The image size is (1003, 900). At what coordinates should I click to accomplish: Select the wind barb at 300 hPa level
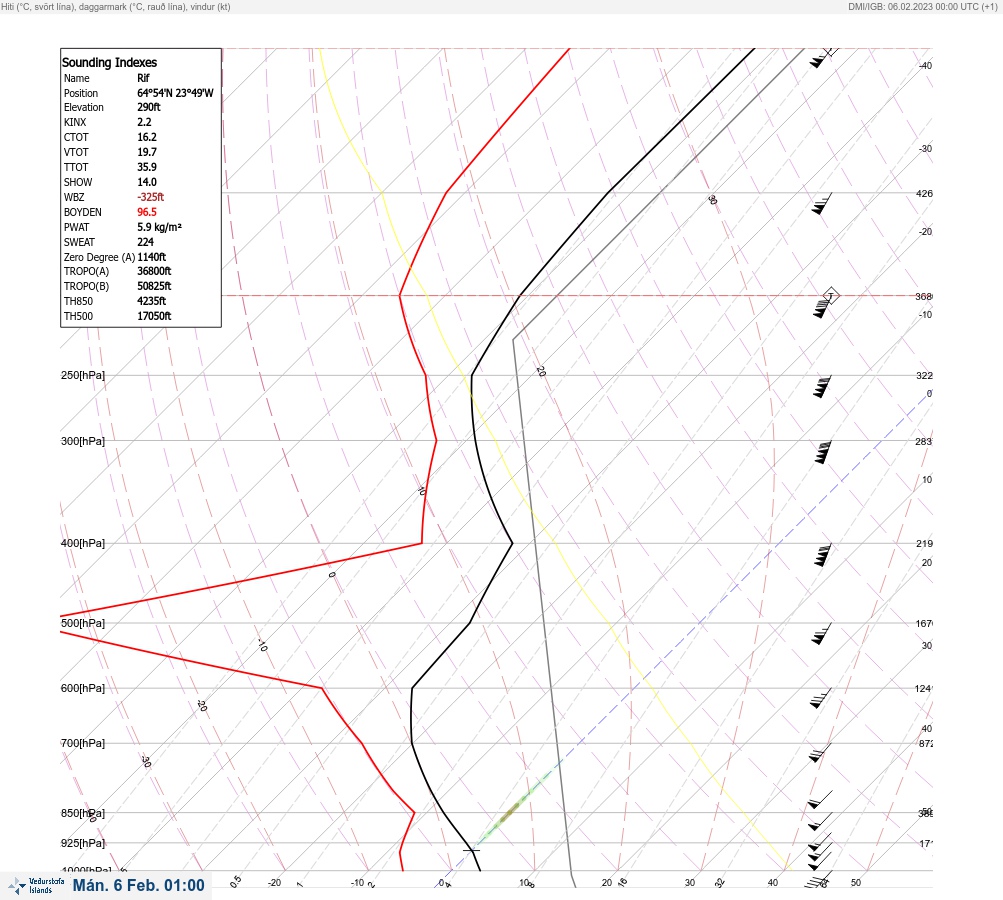point(823,452)
